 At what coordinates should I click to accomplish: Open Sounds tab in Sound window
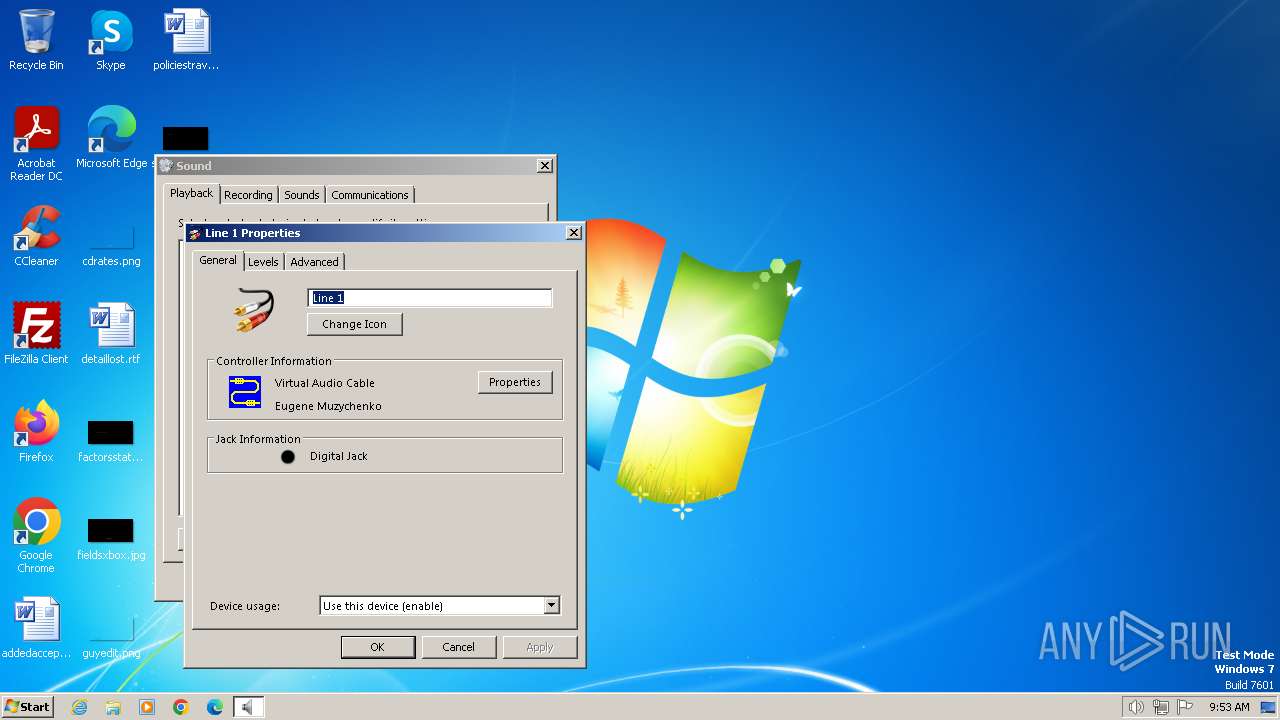pos(302,195)
